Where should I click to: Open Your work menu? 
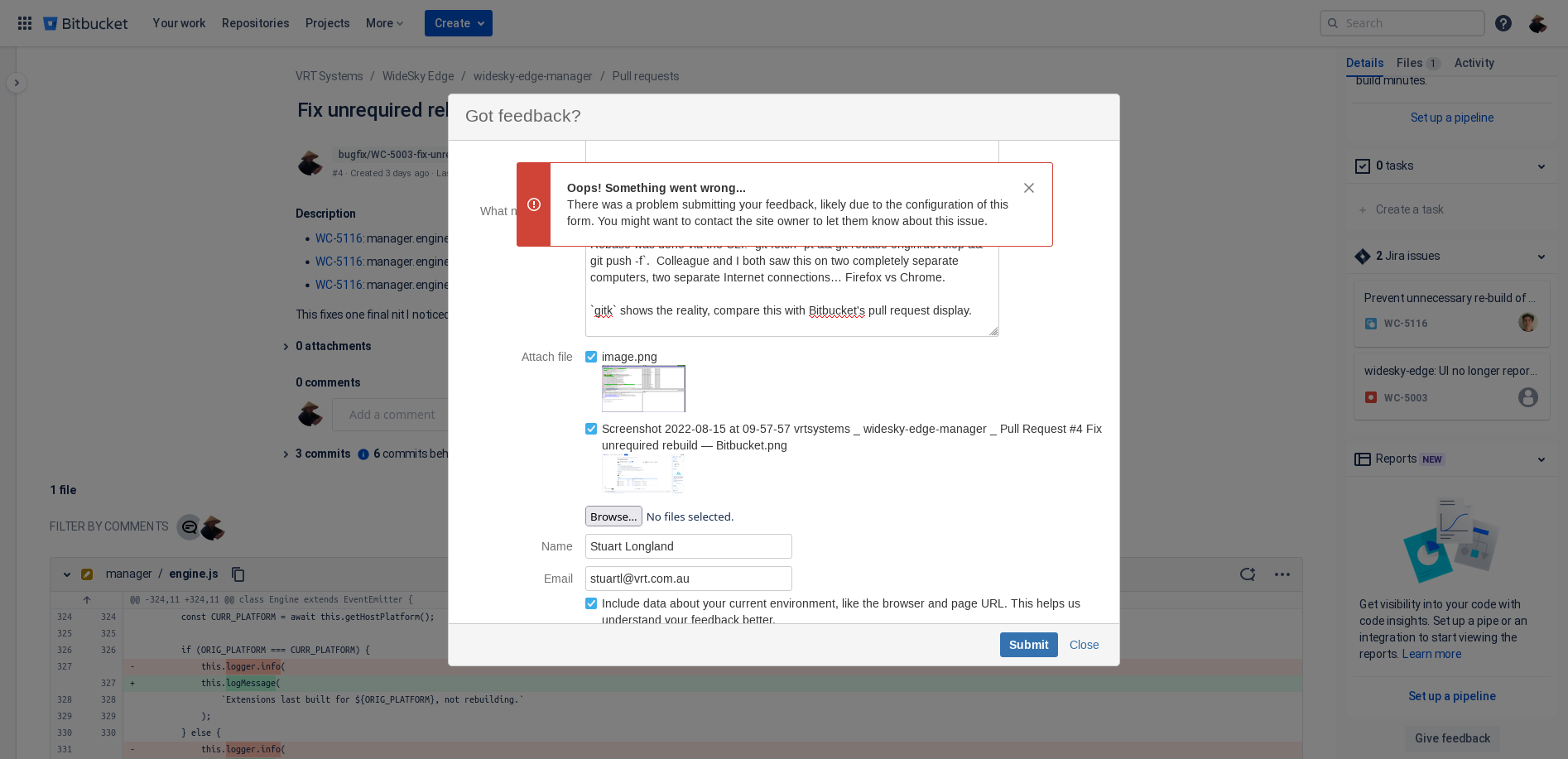(x=179, y=23)
